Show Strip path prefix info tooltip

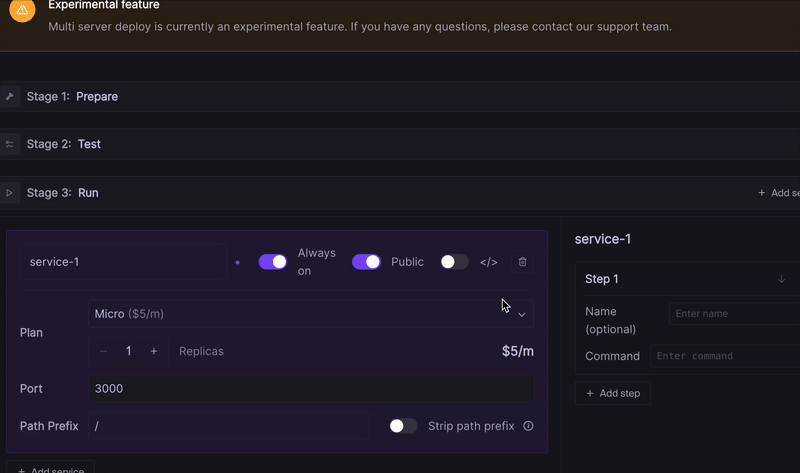528,426
